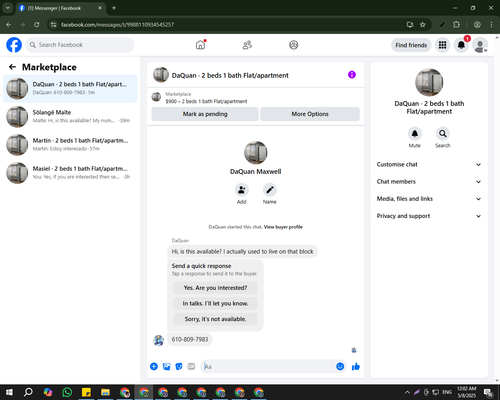Expand Privacy and support section
This screenshot has width=500, height=400.
pos(429,216)
